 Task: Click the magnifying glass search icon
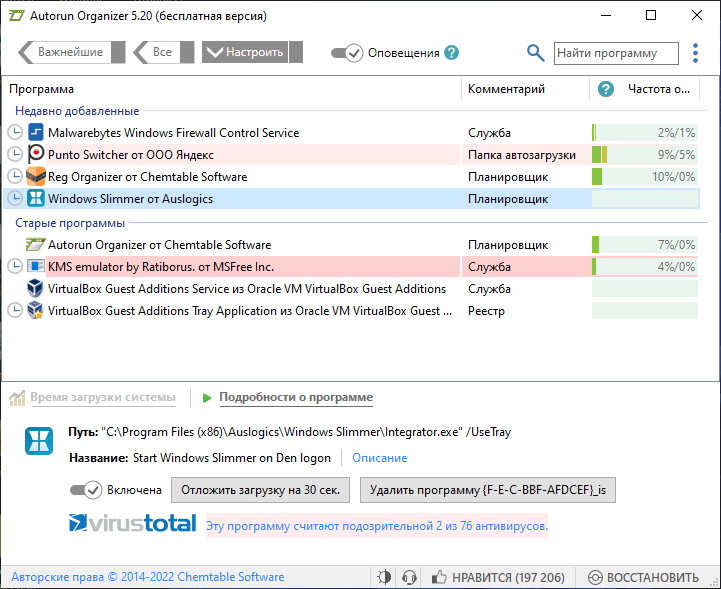(535, 53)
